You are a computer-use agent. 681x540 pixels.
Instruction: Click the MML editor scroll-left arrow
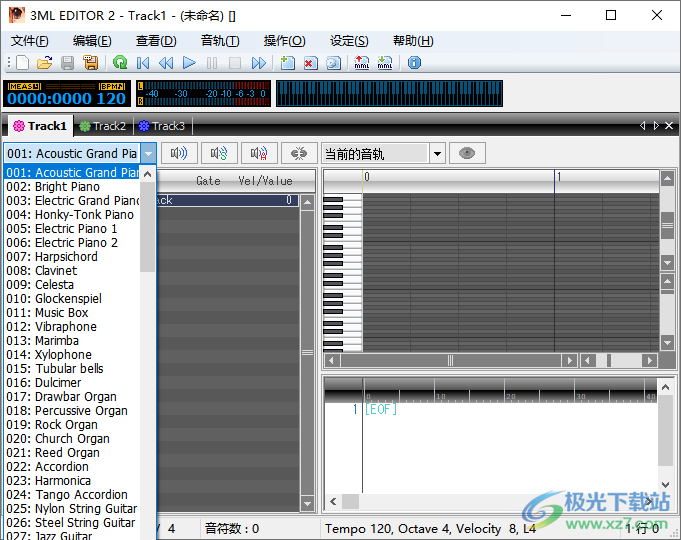(x=333, y=502)
